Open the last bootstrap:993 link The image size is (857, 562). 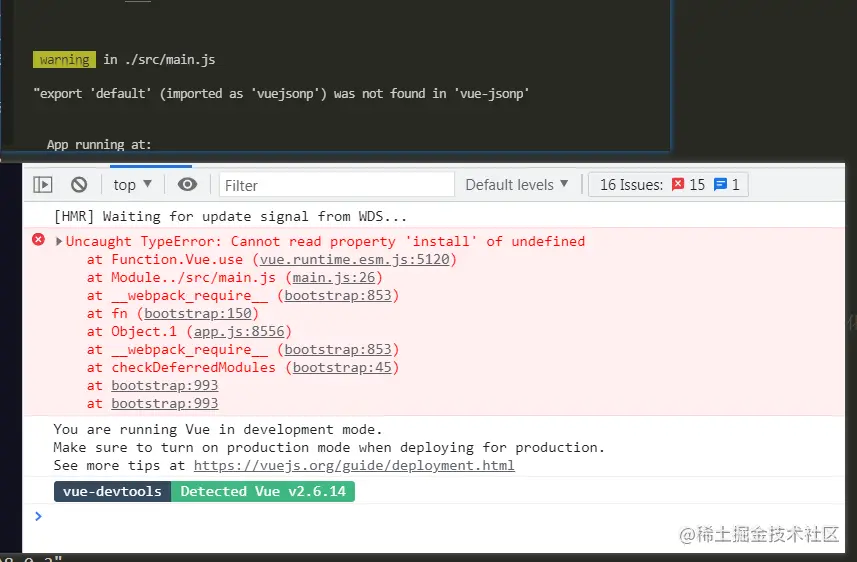click(165, 403)
